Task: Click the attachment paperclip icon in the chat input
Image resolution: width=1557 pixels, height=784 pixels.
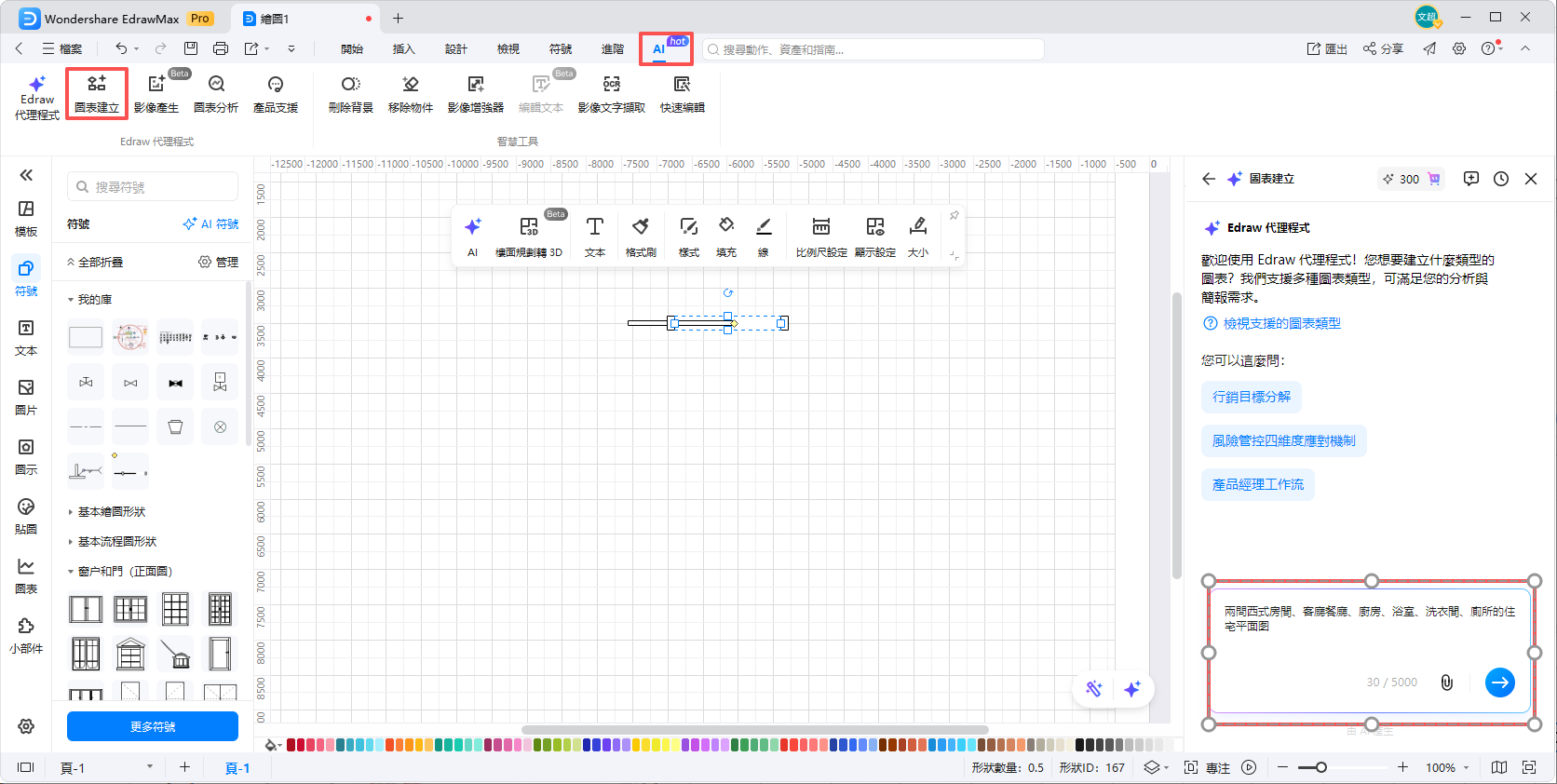Action: tap(1446, 683)
